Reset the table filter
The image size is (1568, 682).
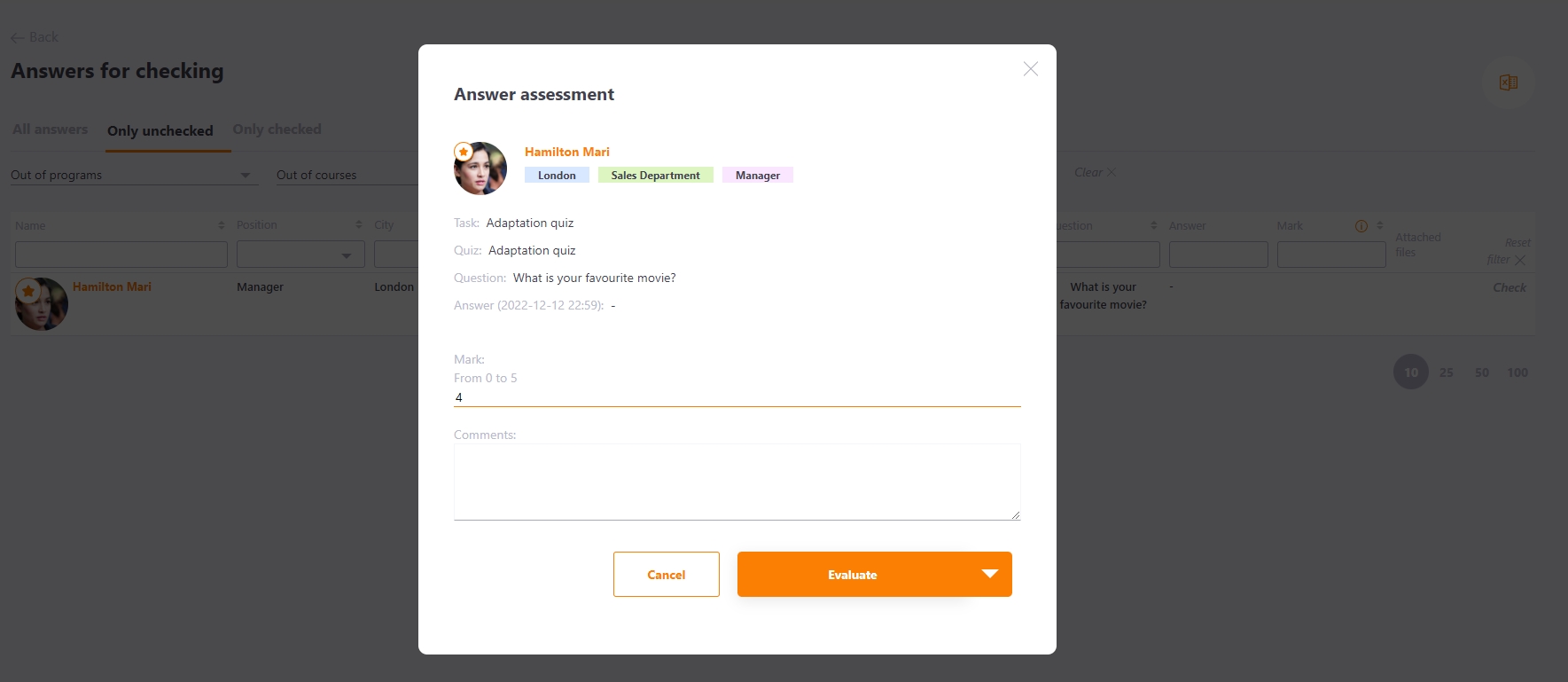[1508, 251]
